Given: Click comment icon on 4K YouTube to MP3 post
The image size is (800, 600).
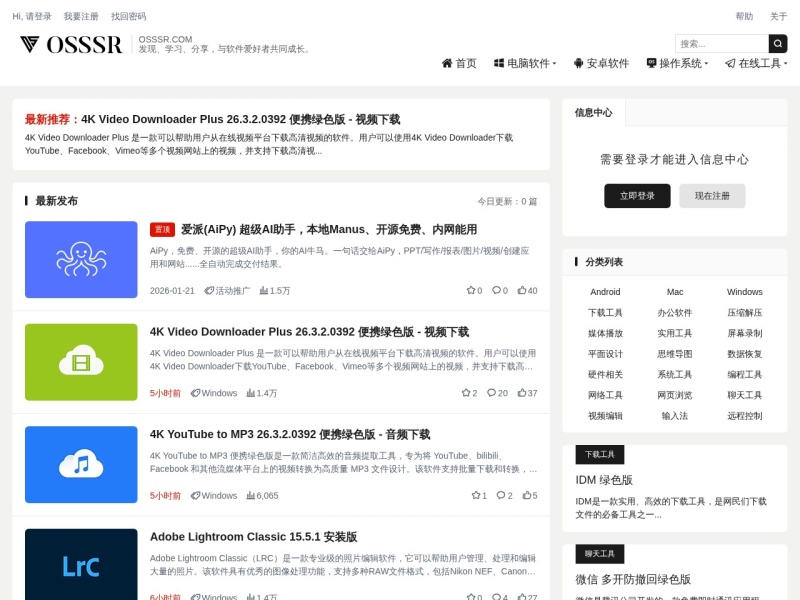Looking at the screenshot, I should pos(501,495).
